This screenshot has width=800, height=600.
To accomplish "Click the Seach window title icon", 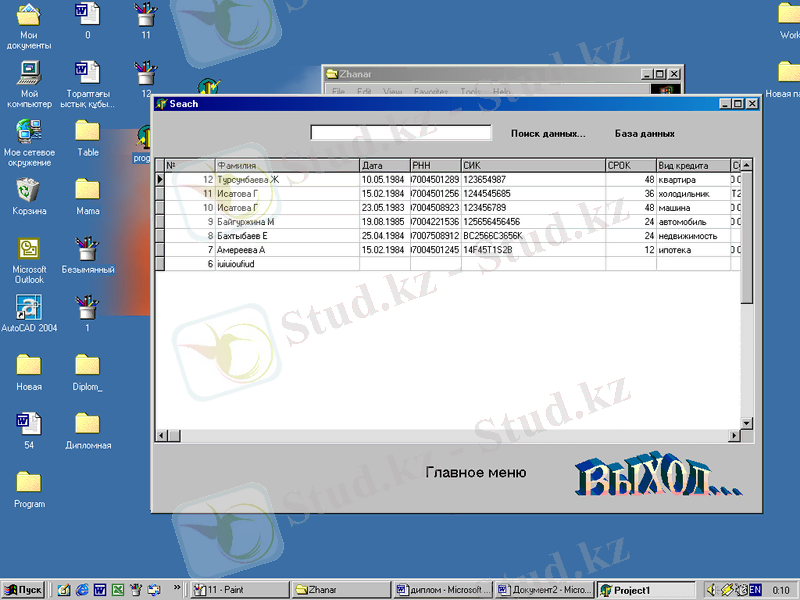I will pos(162,104).
